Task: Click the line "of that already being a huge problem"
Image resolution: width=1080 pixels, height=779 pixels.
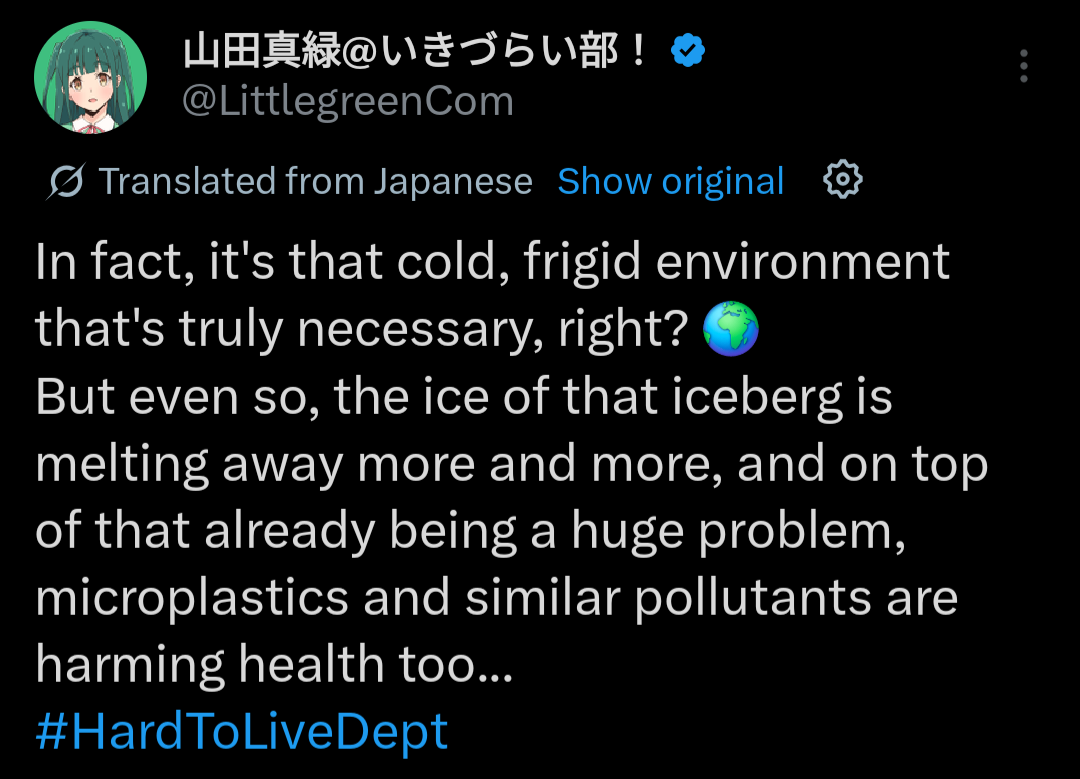Action: point(470,531)
